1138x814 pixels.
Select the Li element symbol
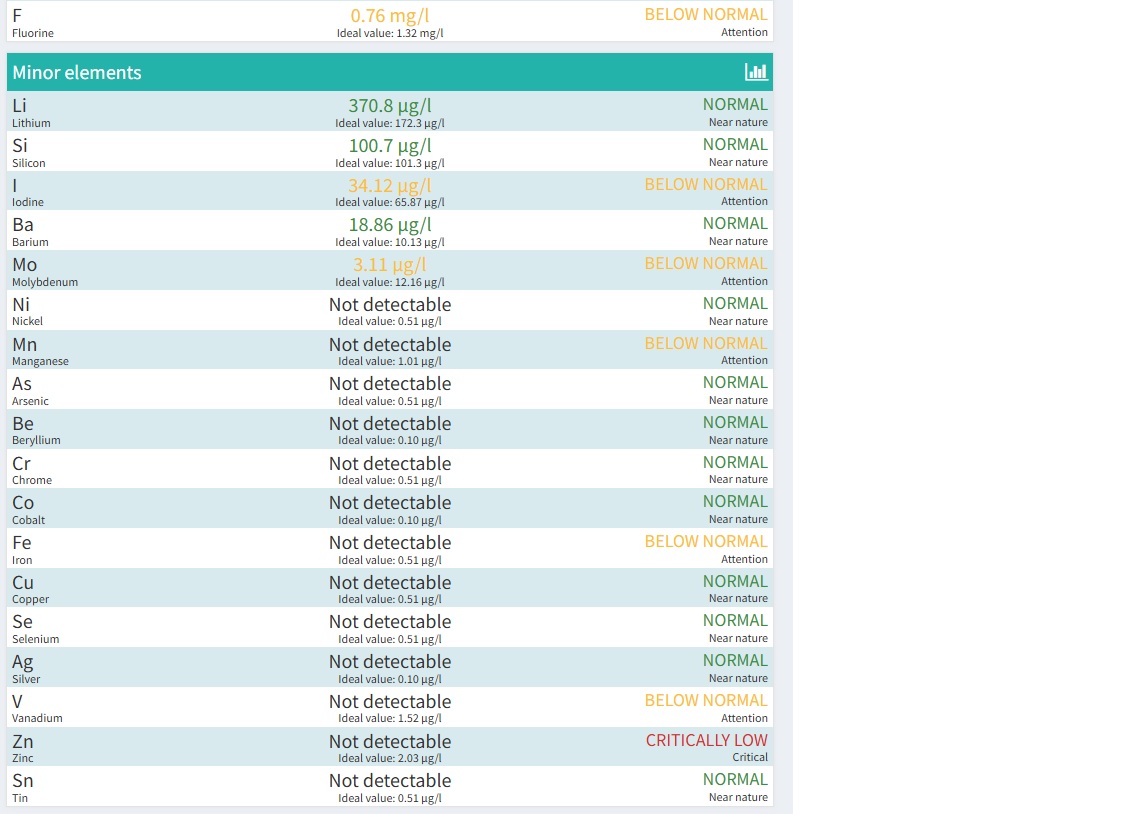tap(20, 106)
